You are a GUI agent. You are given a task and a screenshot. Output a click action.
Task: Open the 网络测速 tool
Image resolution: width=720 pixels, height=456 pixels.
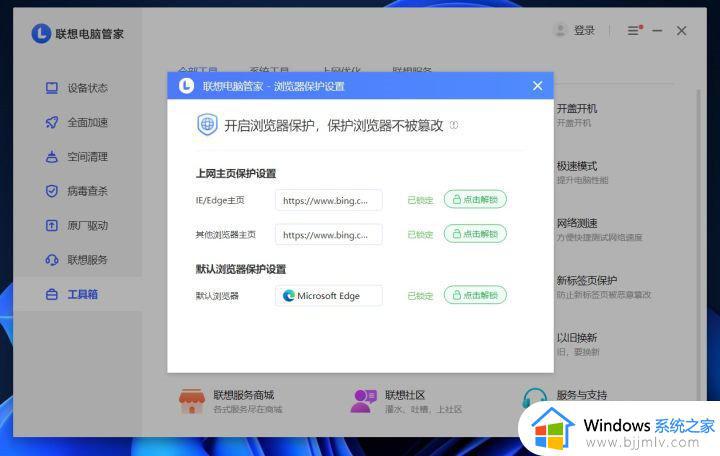(599, 230)
